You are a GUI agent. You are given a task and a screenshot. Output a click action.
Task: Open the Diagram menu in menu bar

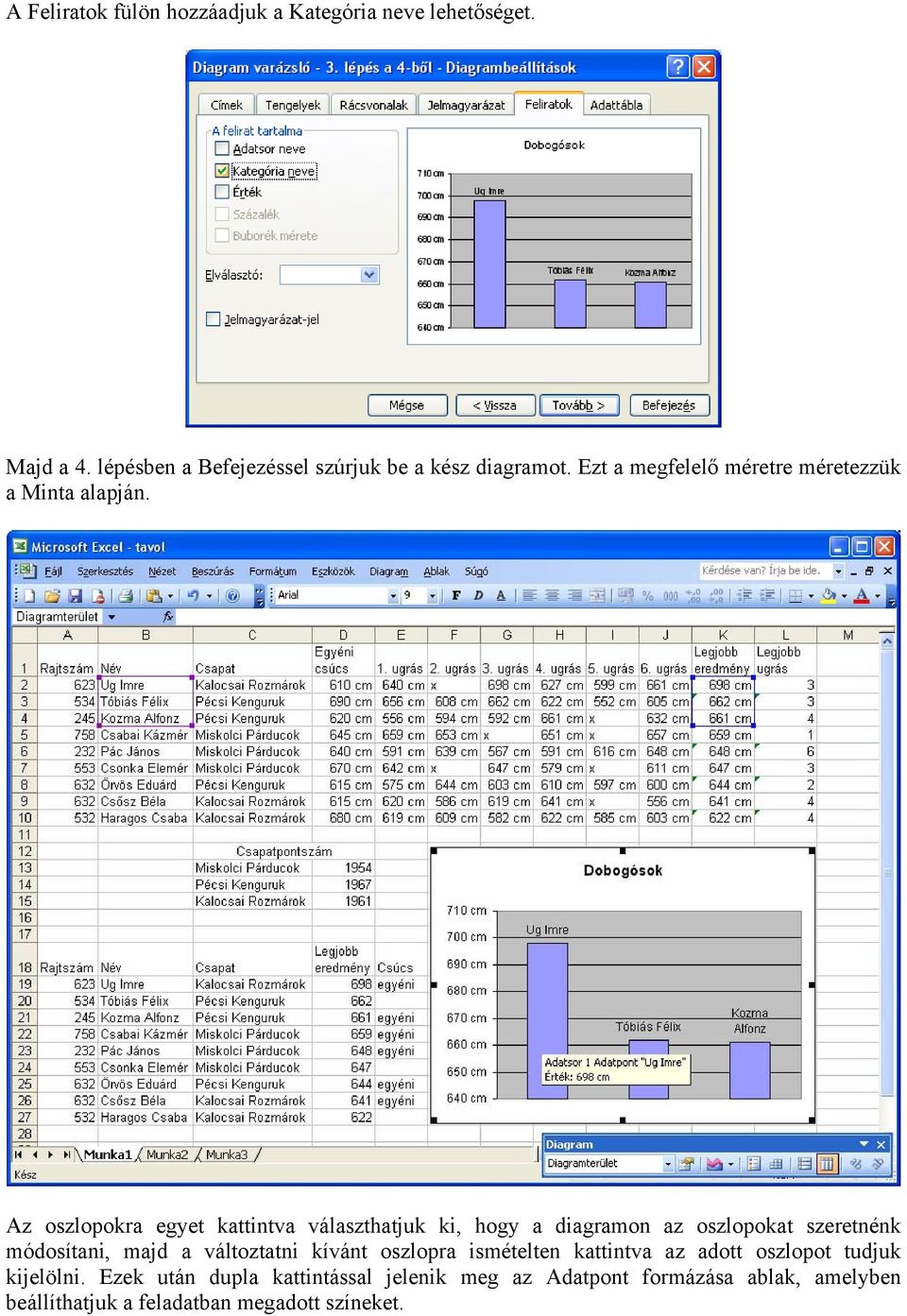coord(388,571)
